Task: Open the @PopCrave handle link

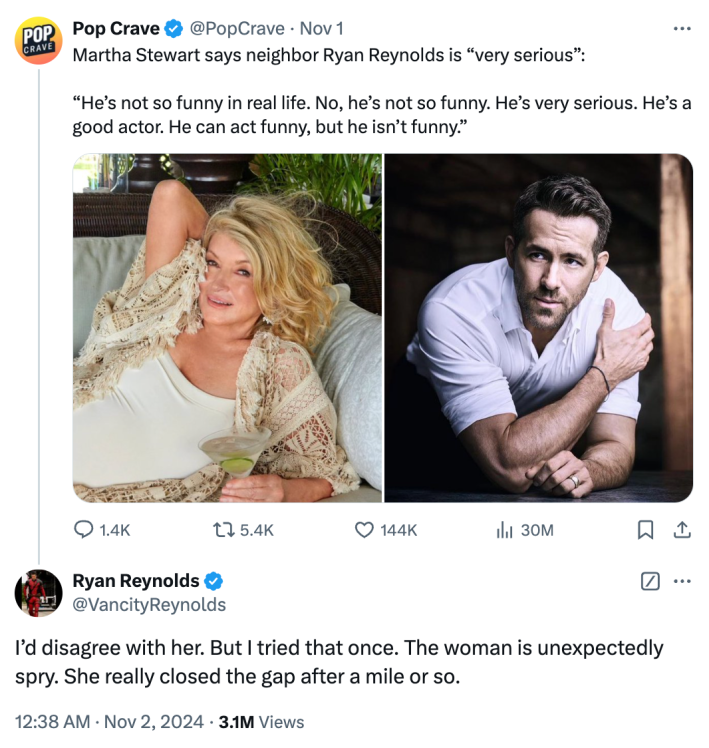Action: 235,28
